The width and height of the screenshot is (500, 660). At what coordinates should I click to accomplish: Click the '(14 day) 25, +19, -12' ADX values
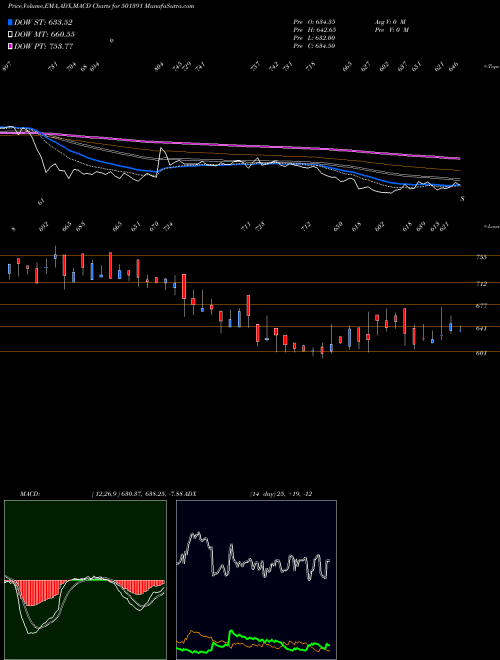[281, 493]
